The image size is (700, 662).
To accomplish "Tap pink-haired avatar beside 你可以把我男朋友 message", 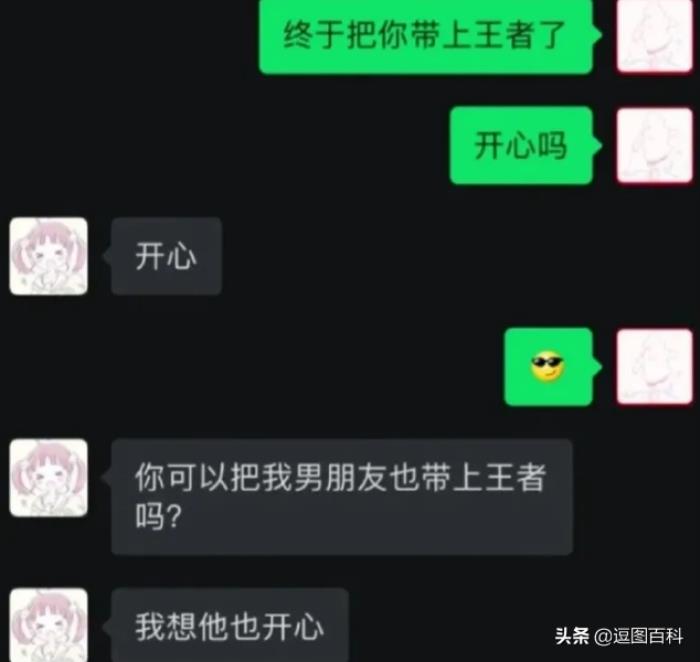I will (x=49, y=478).
